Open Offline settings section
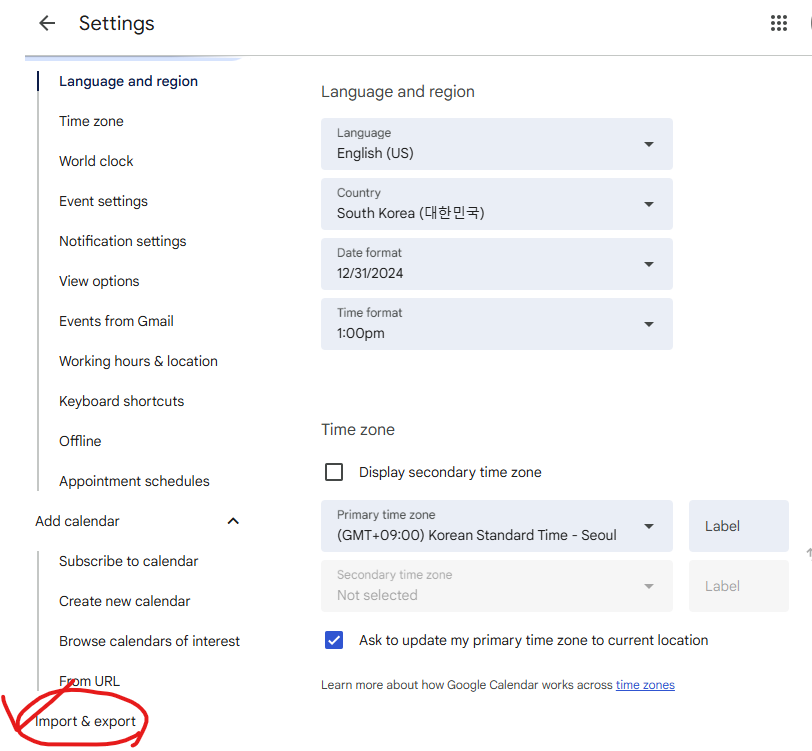This screenshot has height=751, width=812. tap(80, 441)
